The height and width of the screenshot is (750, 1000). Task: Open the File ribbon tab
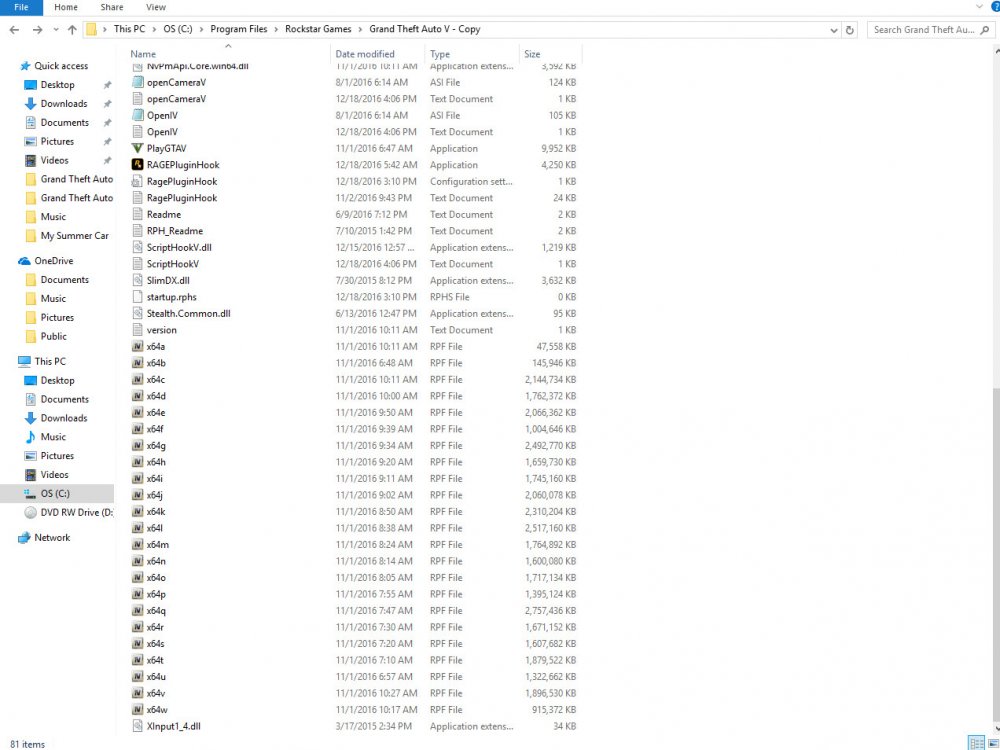(21, 7)
